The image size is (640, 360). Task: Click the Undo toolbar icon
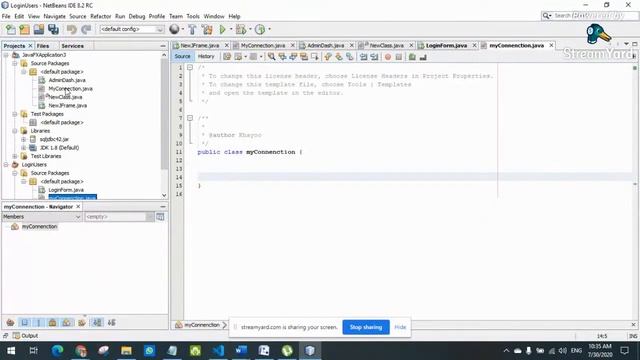pyautogui.click(x=71, y=29)
